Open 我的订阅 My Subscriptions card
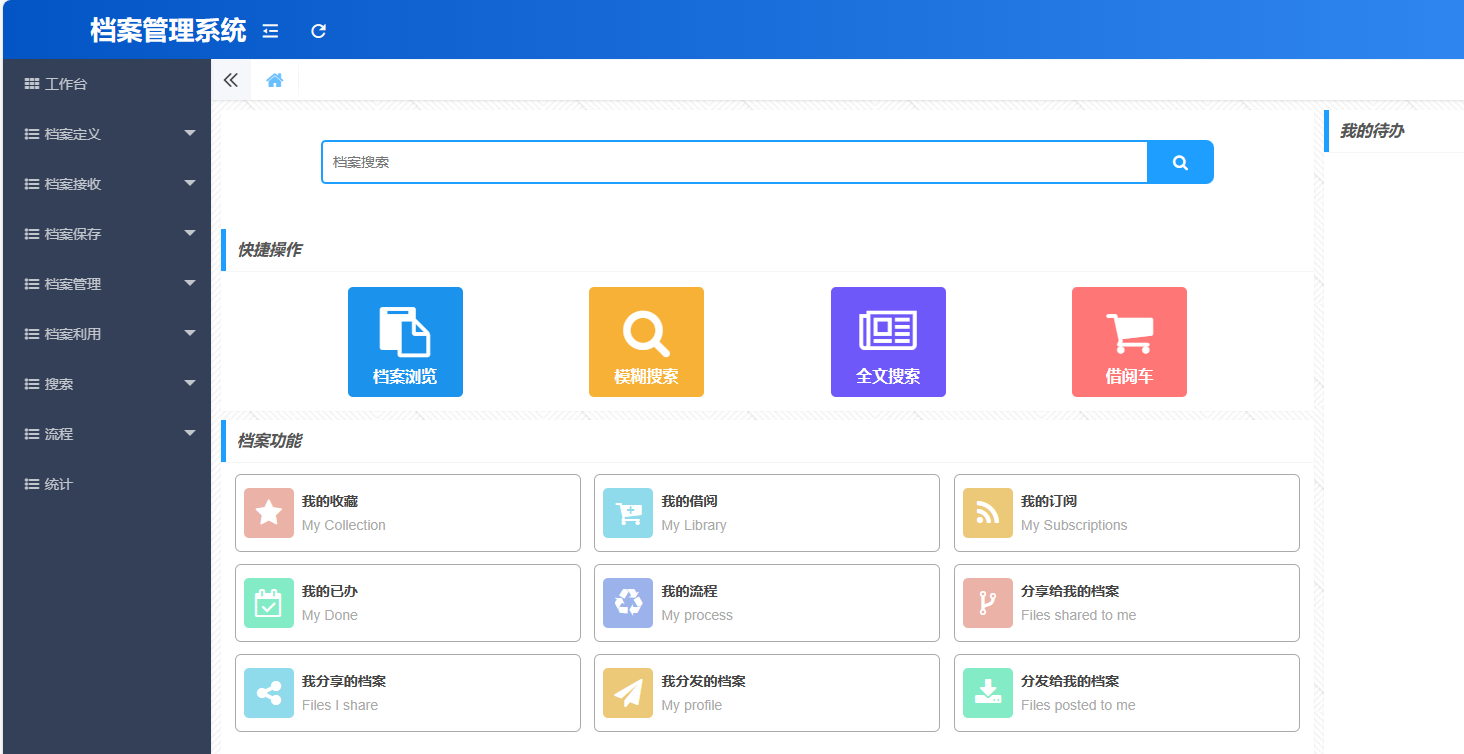 1126,513
